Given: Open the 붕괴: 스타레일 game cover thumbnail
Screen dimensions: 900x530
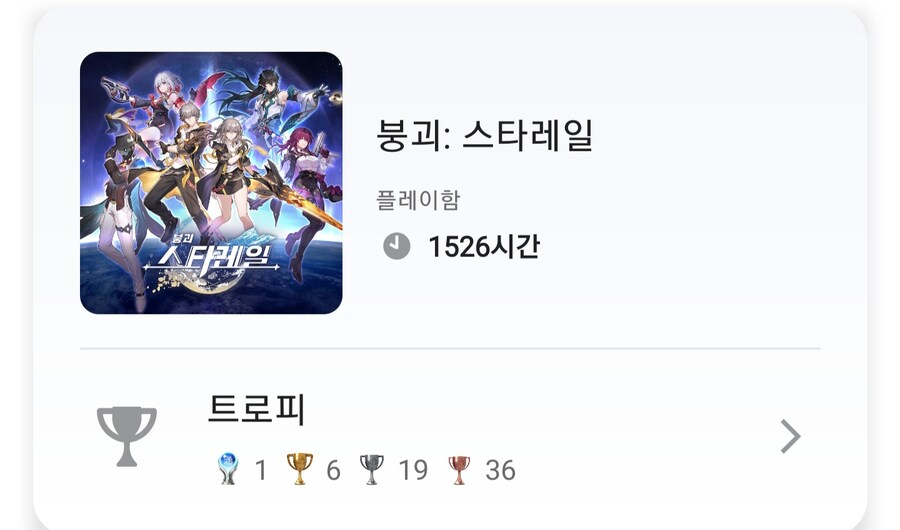Looking at the screenshot, I should [211, 183].
